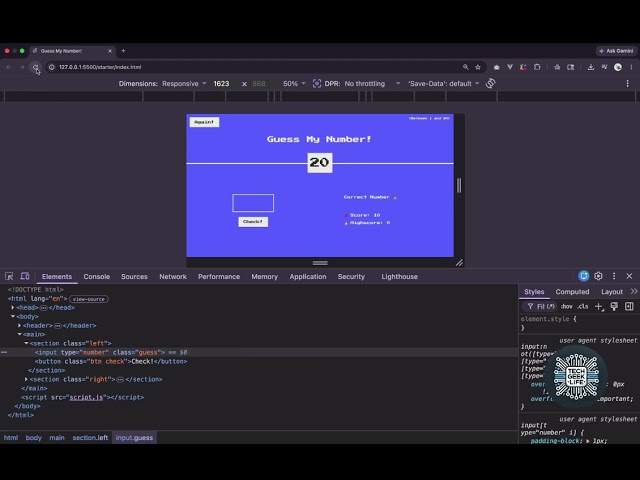The height and width of the screenshot is (480, 640).
Task: Click the device pixel ratio icon
Action: [x=317, y=84]
